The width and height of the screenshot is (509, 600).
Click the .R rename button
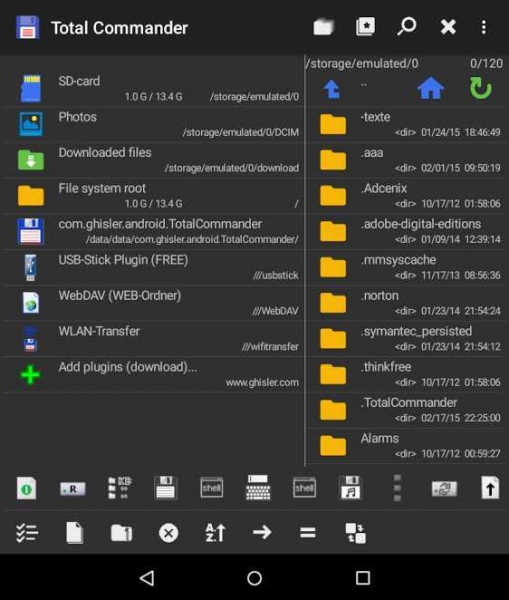click(73, 489)
